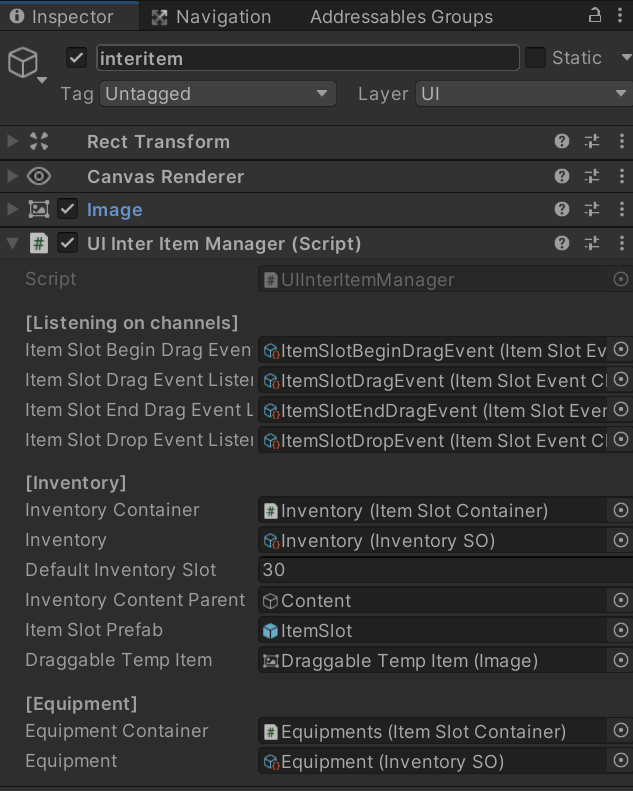
Task: Select the ItemSlotDragEvent reference field
Action: 434,380
